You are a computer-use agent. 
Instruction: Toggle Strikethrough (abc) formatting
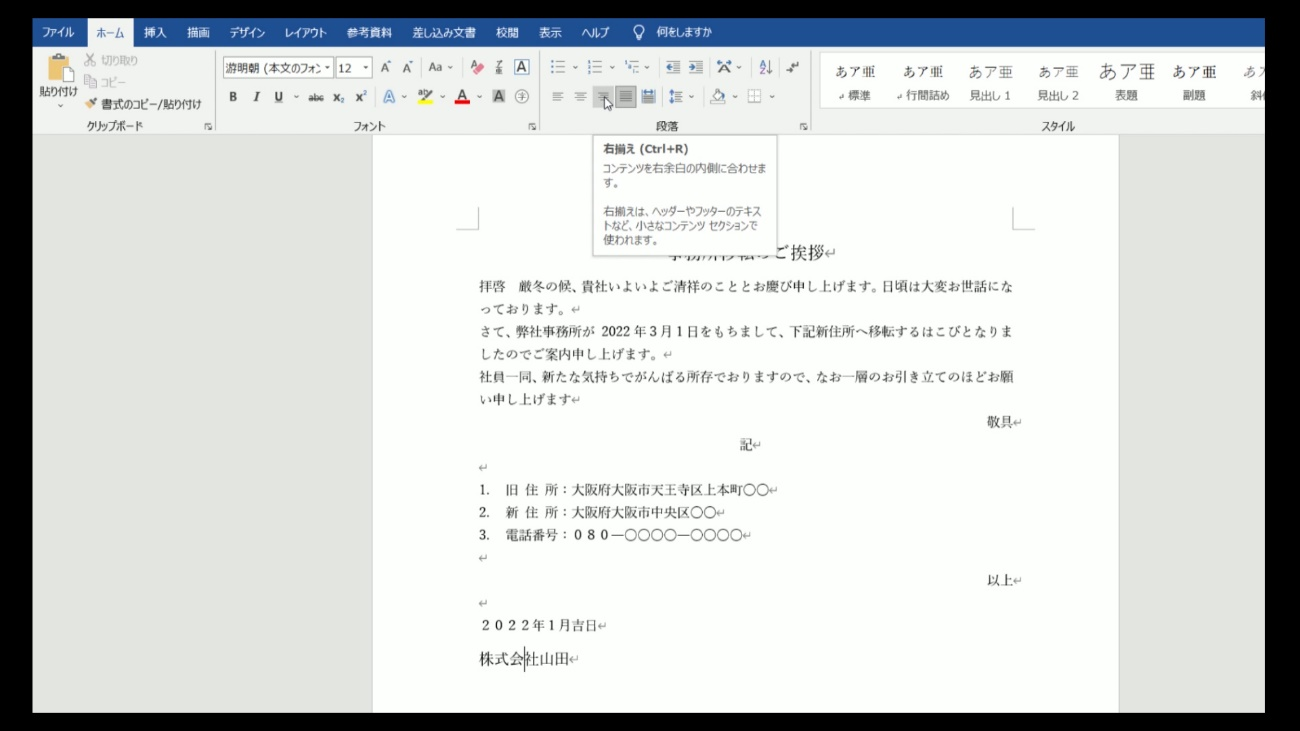pos(316,97)
